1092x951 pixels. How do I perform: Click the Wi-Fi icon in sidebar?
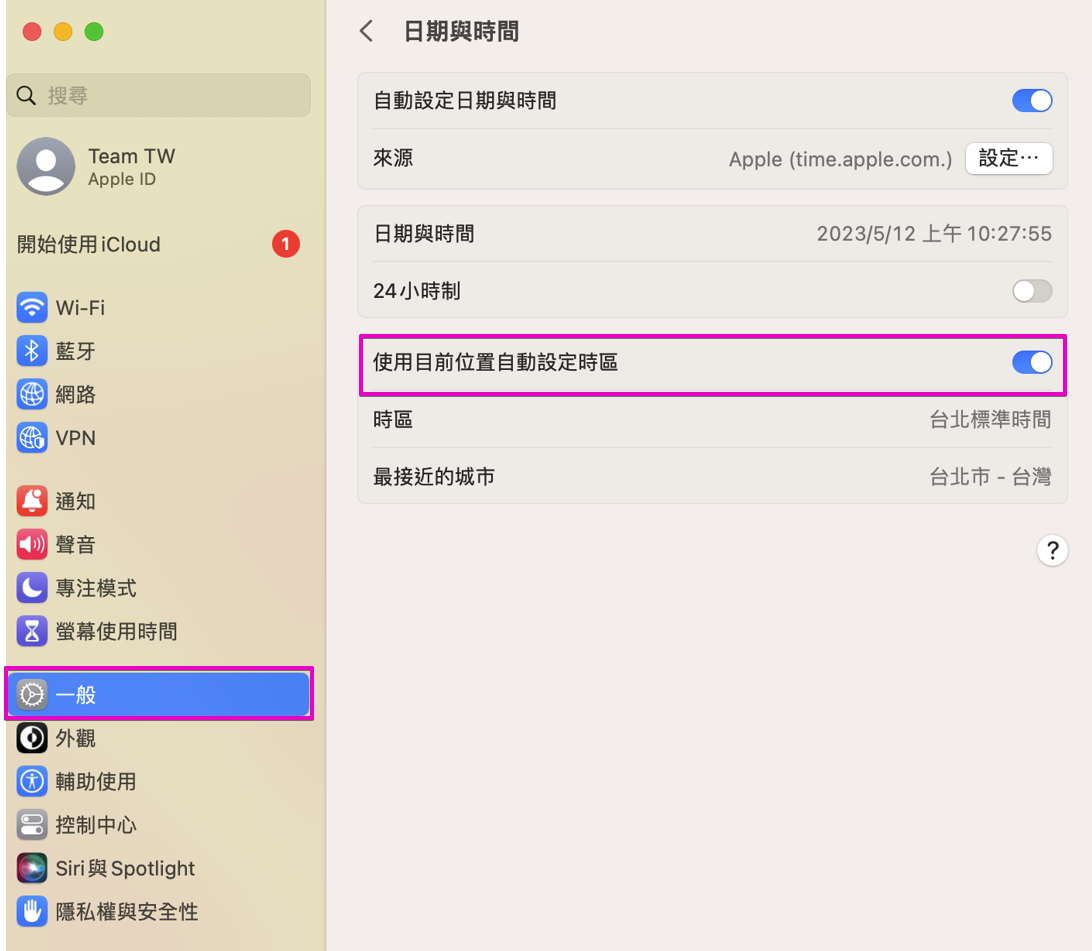tap(32, 308)
